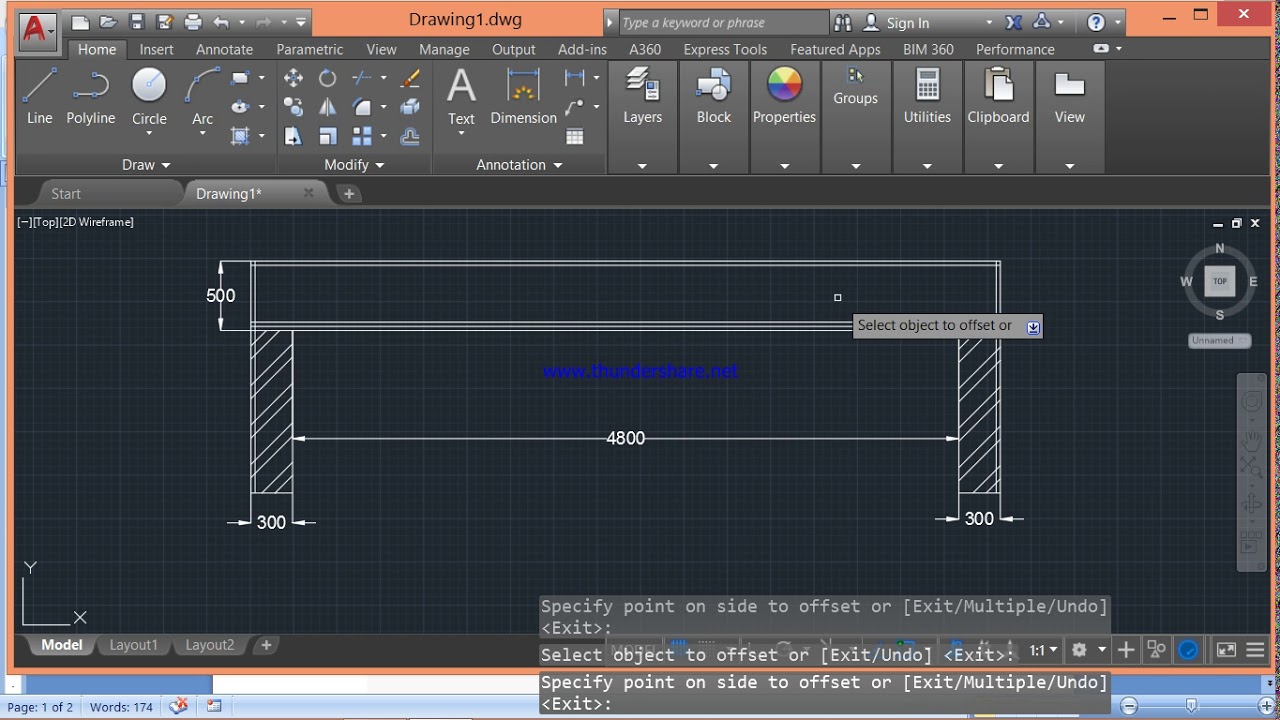Select the Polyline tool

tap(91, 97)
